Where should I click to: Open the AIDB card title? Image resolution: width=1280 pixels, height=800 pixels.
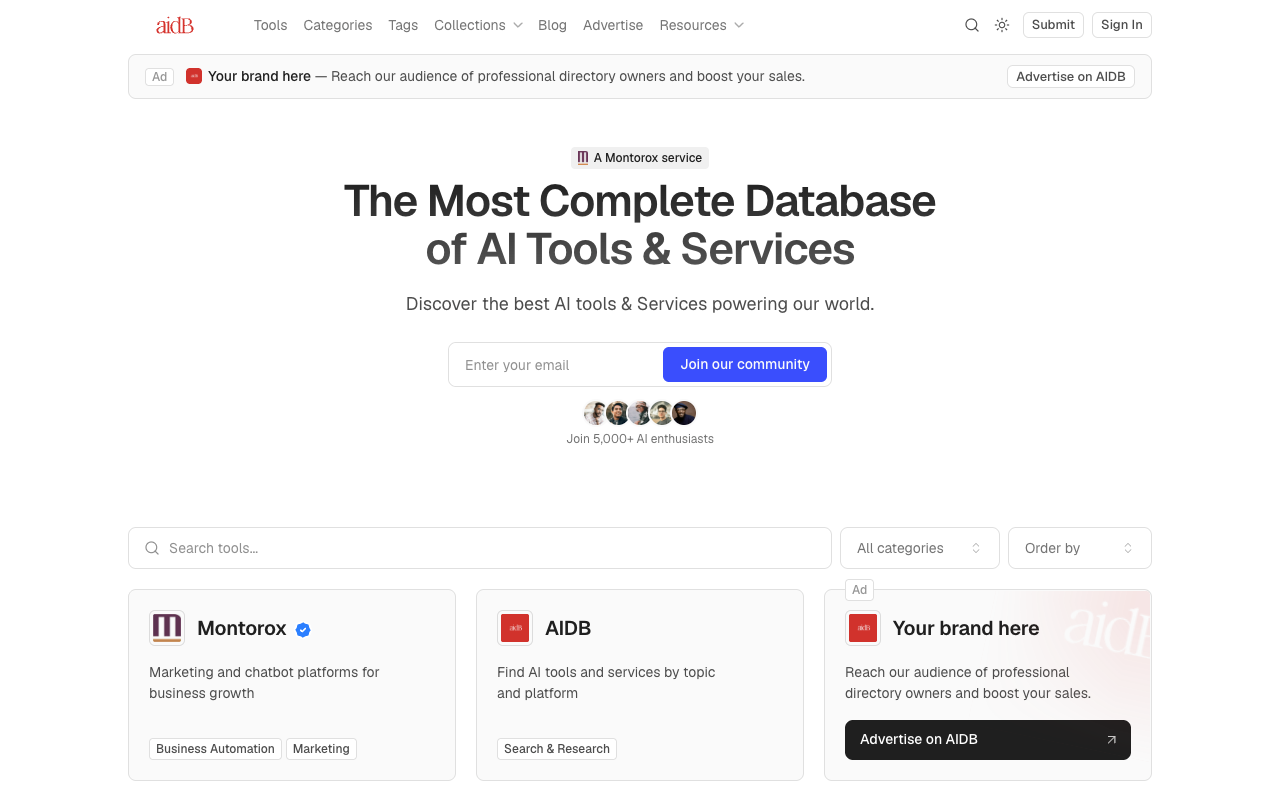point(568,628)
